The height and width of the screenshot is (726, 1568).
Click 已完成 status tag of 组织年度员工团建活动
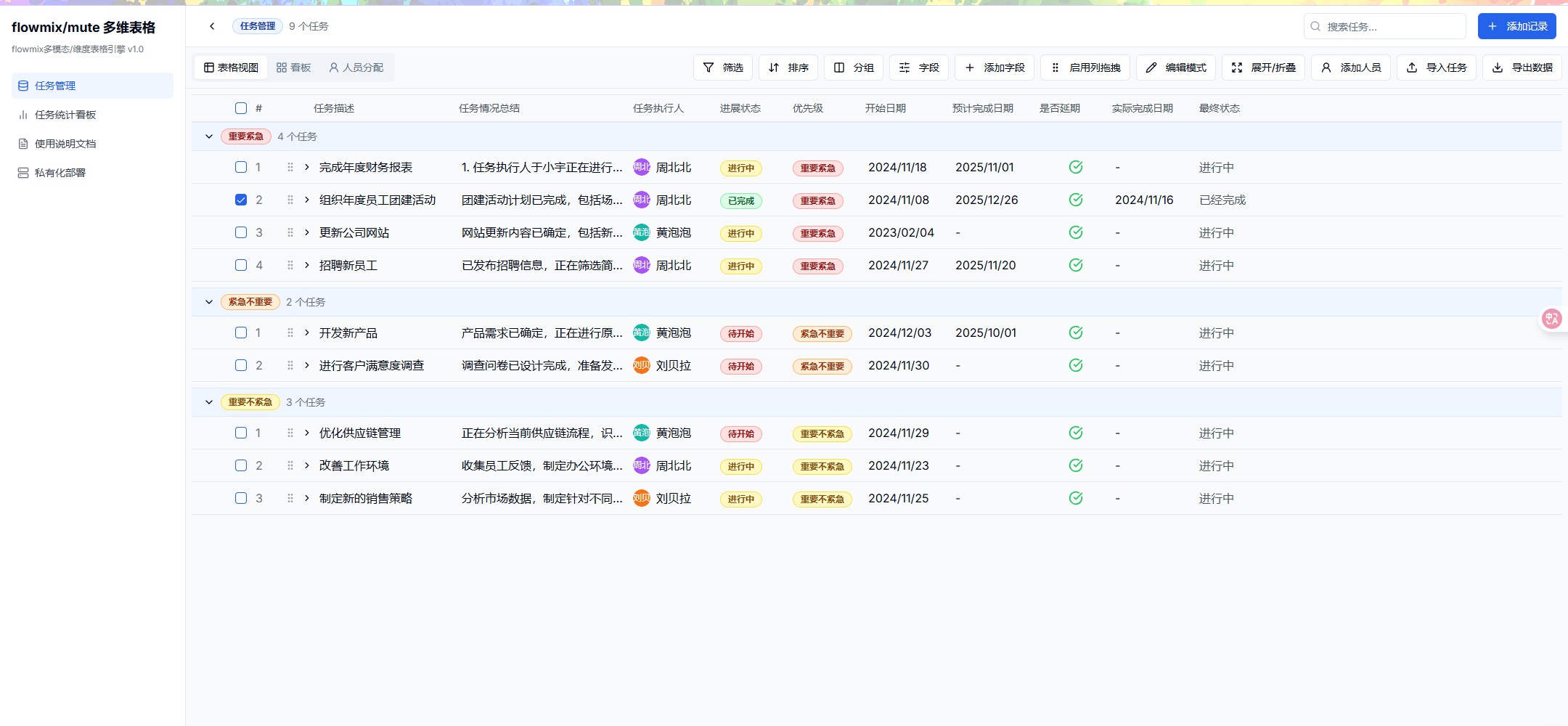(x=741, y=200)
